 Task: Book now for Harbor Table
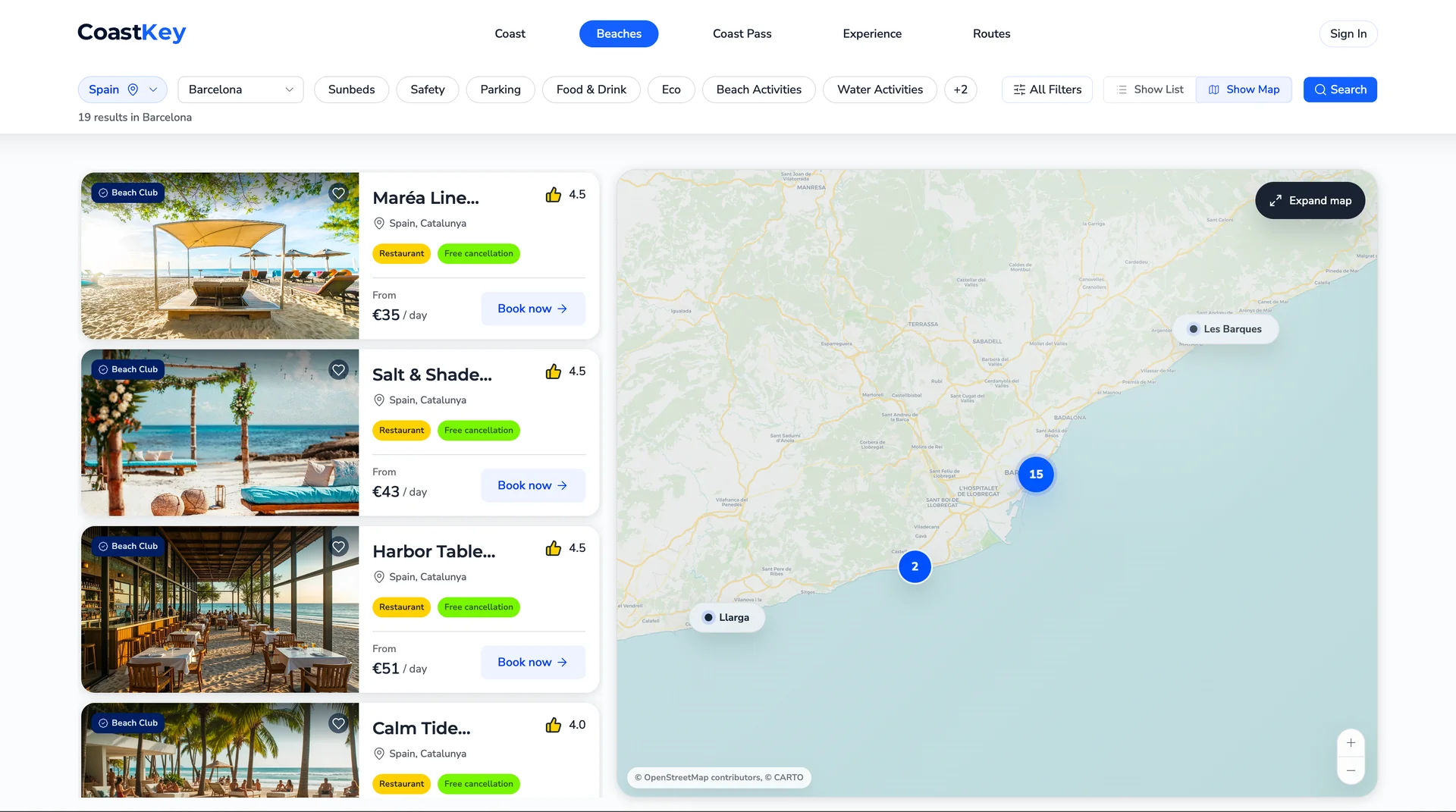coord(533,662)
